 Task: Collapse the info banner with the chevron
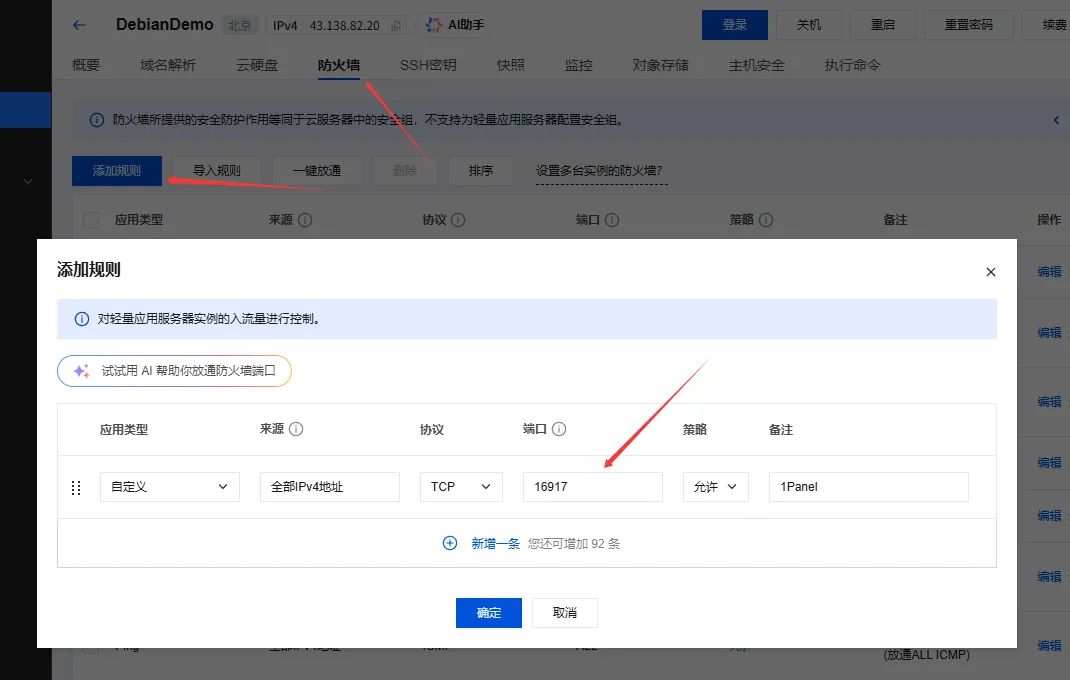[1056, 120]
